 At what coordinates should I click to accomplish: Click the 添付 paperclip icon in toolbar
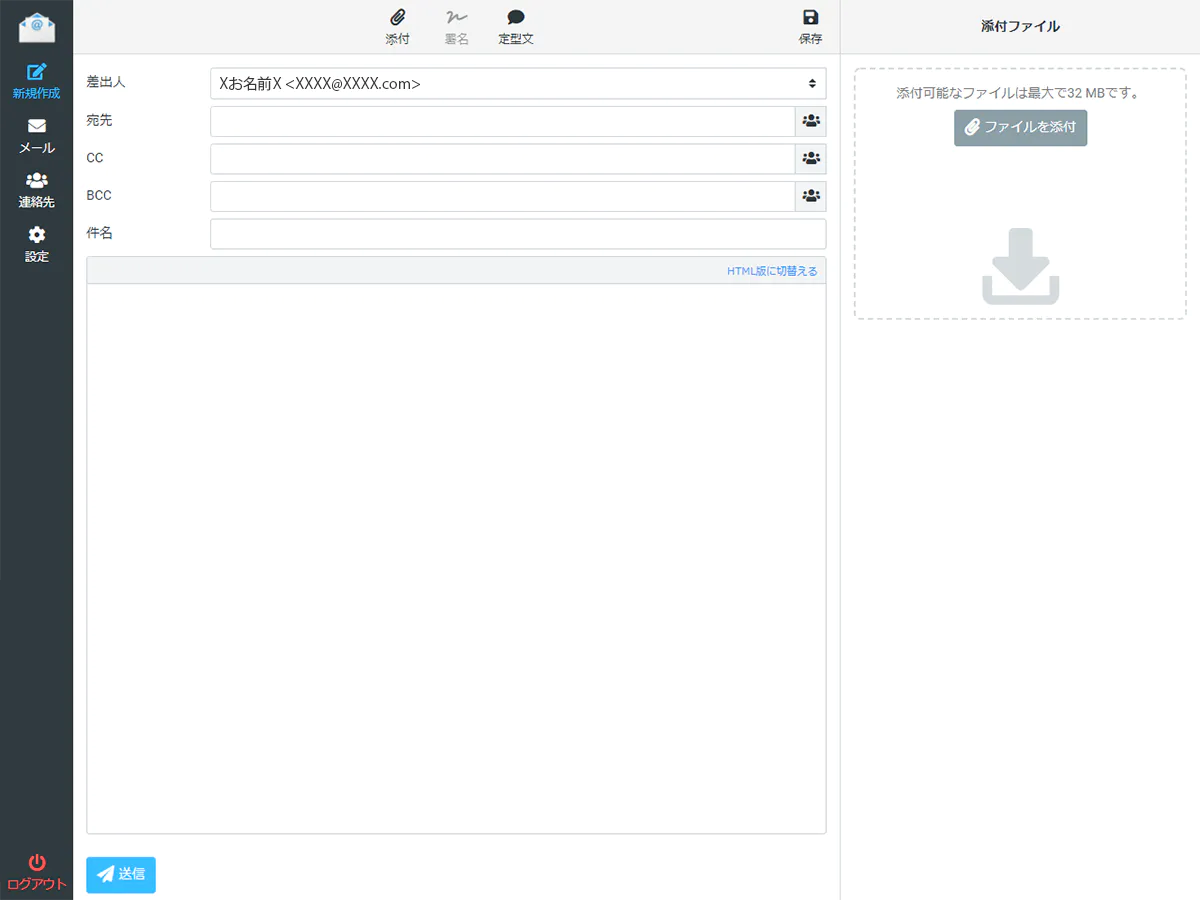[397, 18]
